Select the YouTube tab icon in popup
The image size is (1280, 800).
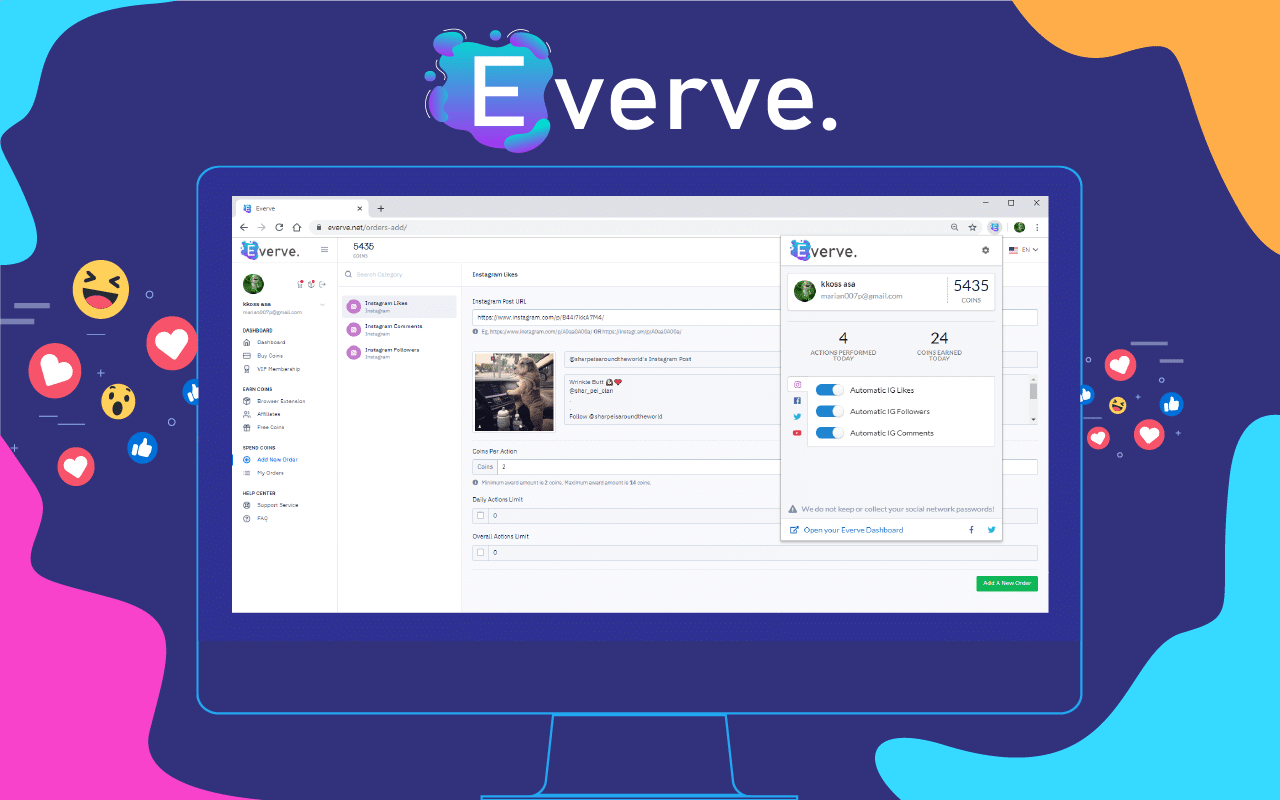coord(797,433)
